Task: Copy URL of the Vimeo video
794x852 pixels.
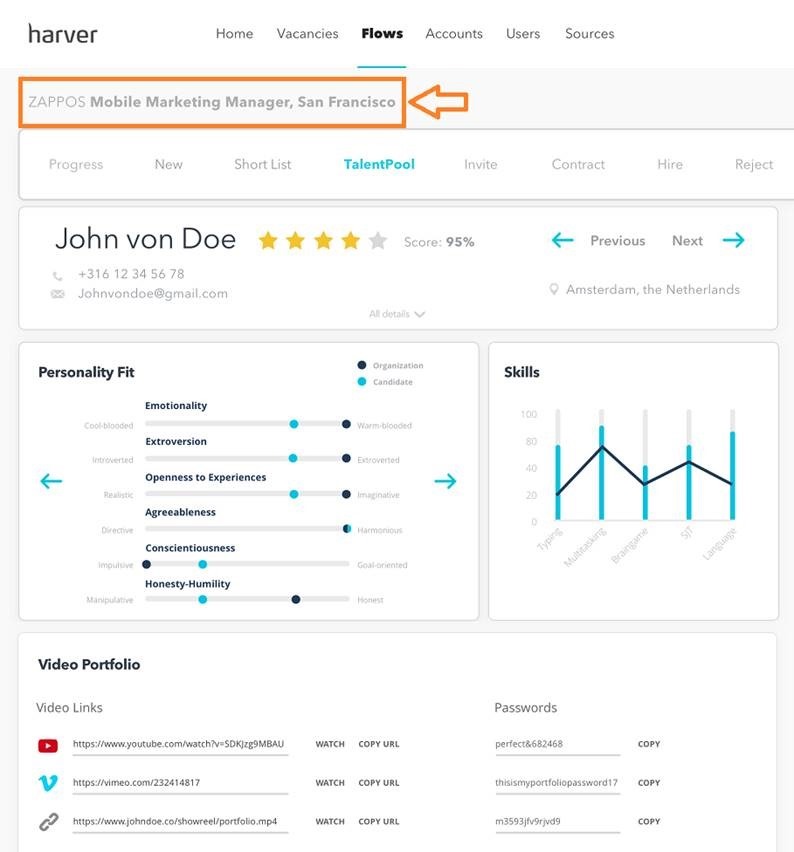Action: tap(378, 783)
